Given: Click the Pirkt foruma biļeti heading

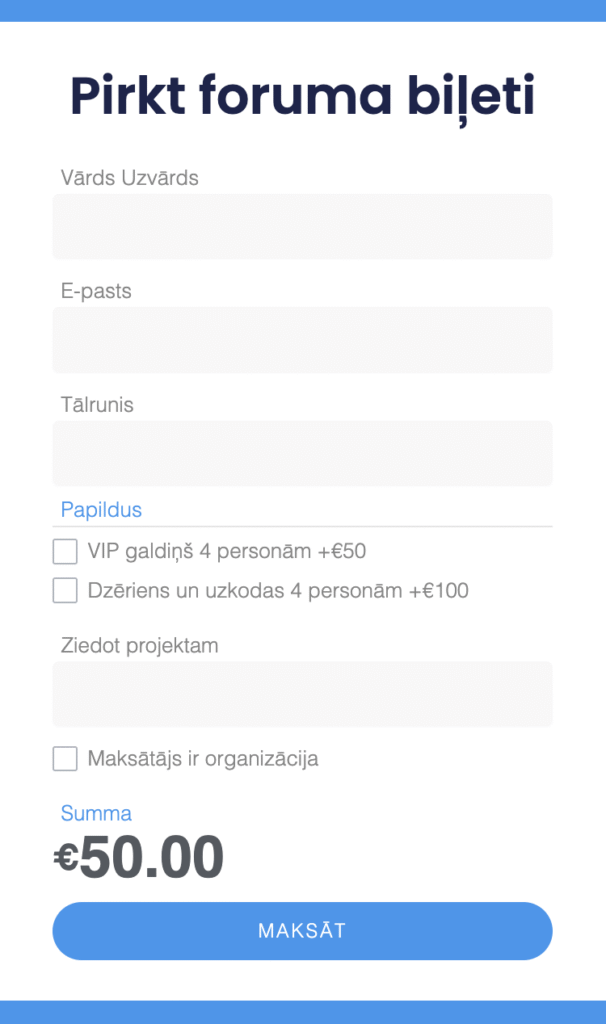Looking at the screenshot, I should [x=302, y=97].
